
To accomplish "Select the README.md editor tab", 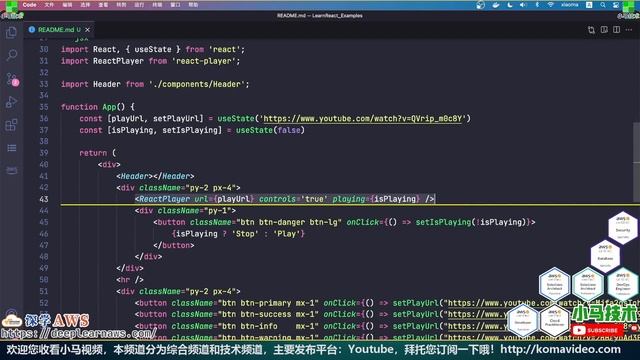I will [x=59, y=30].
